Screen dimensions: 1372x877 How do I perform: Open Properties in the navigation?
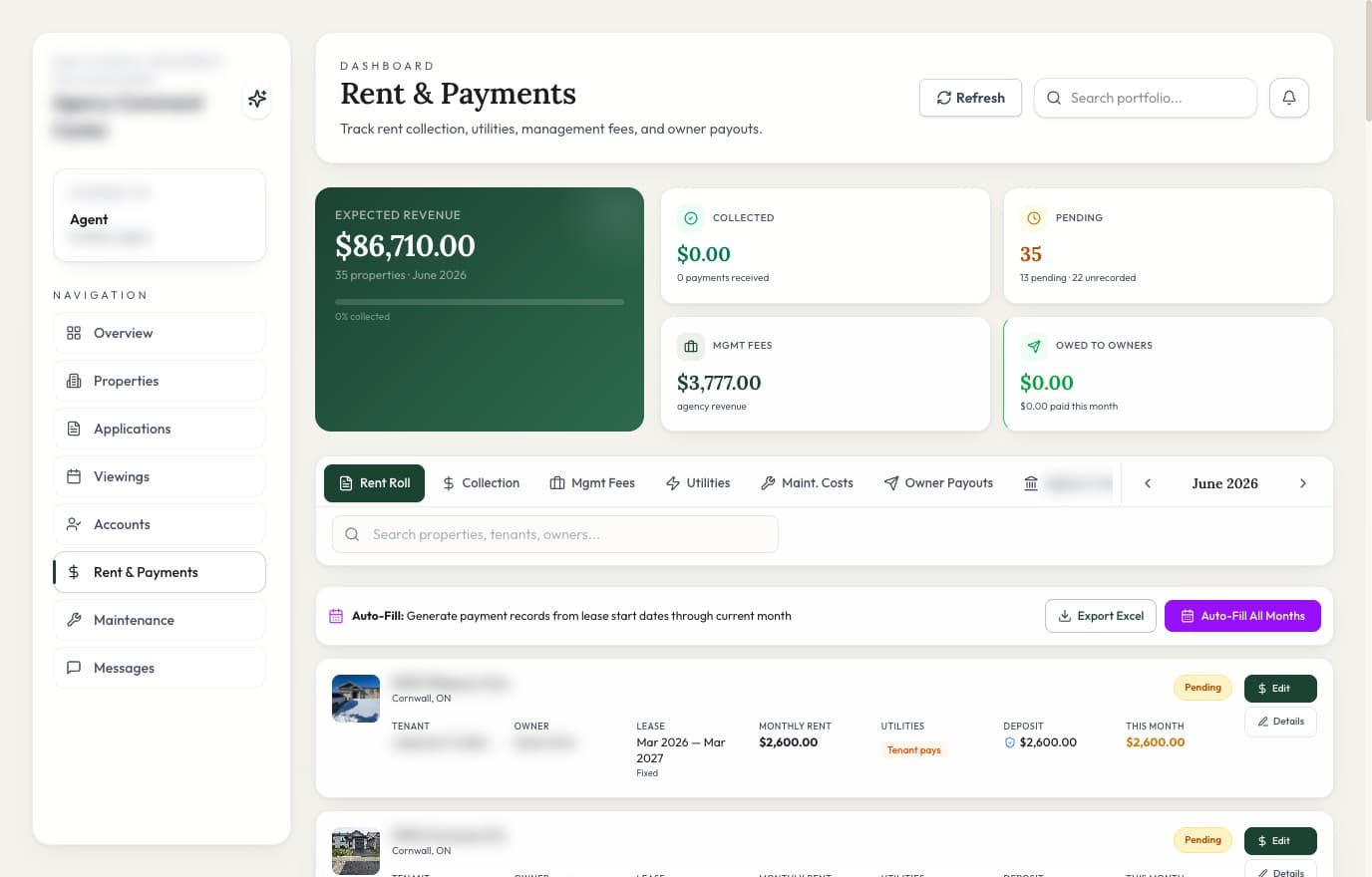(x=160, y=381)
